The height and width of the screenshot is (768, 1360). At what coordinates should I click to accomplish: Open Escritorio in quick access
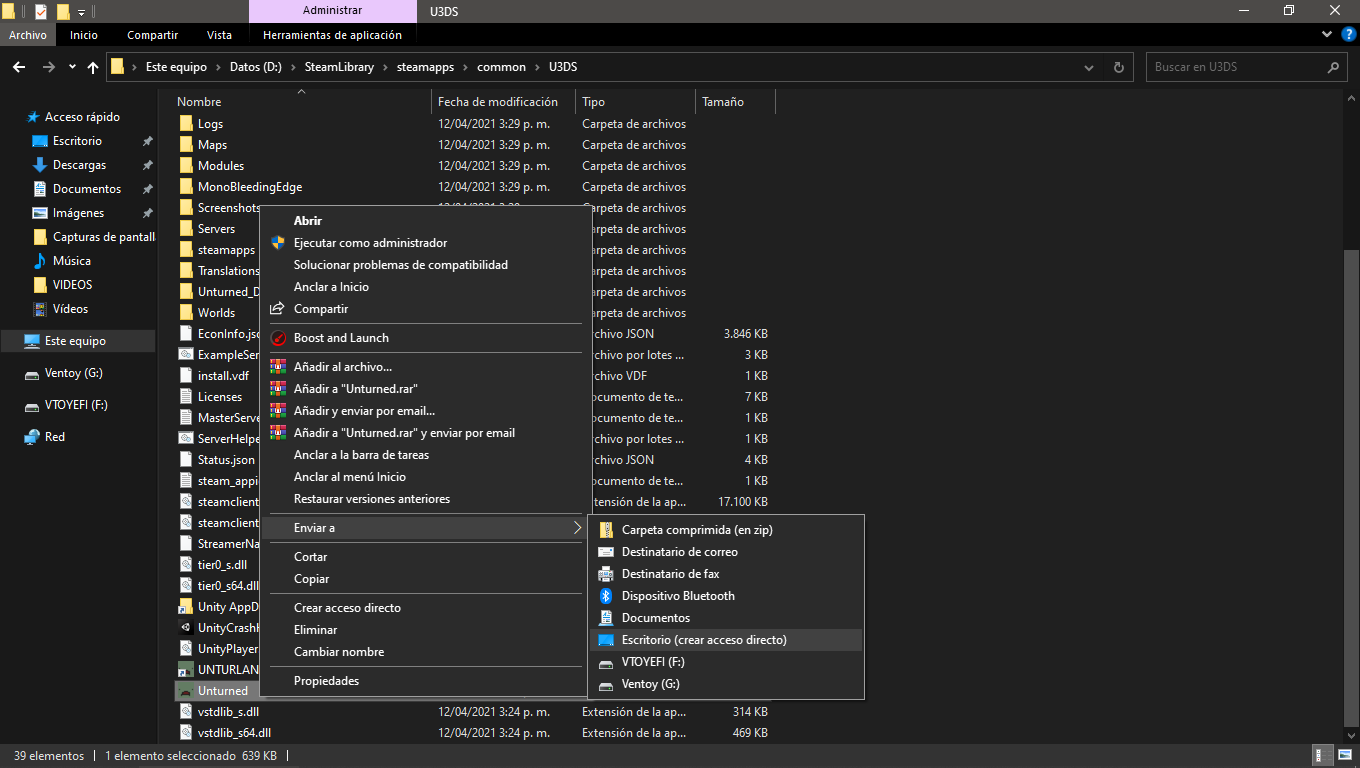(x=77, y=141)
